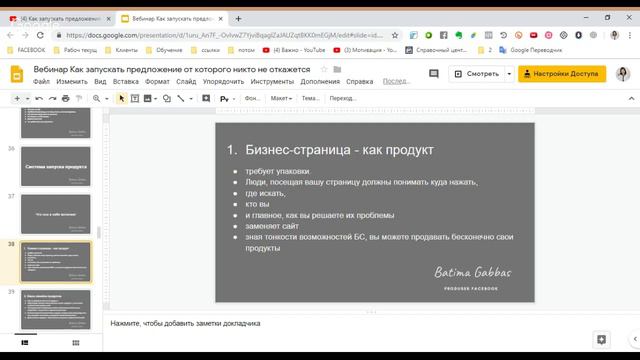Open the Формат menu
Viewport: 640px width, 360px height.
[157, 82]
